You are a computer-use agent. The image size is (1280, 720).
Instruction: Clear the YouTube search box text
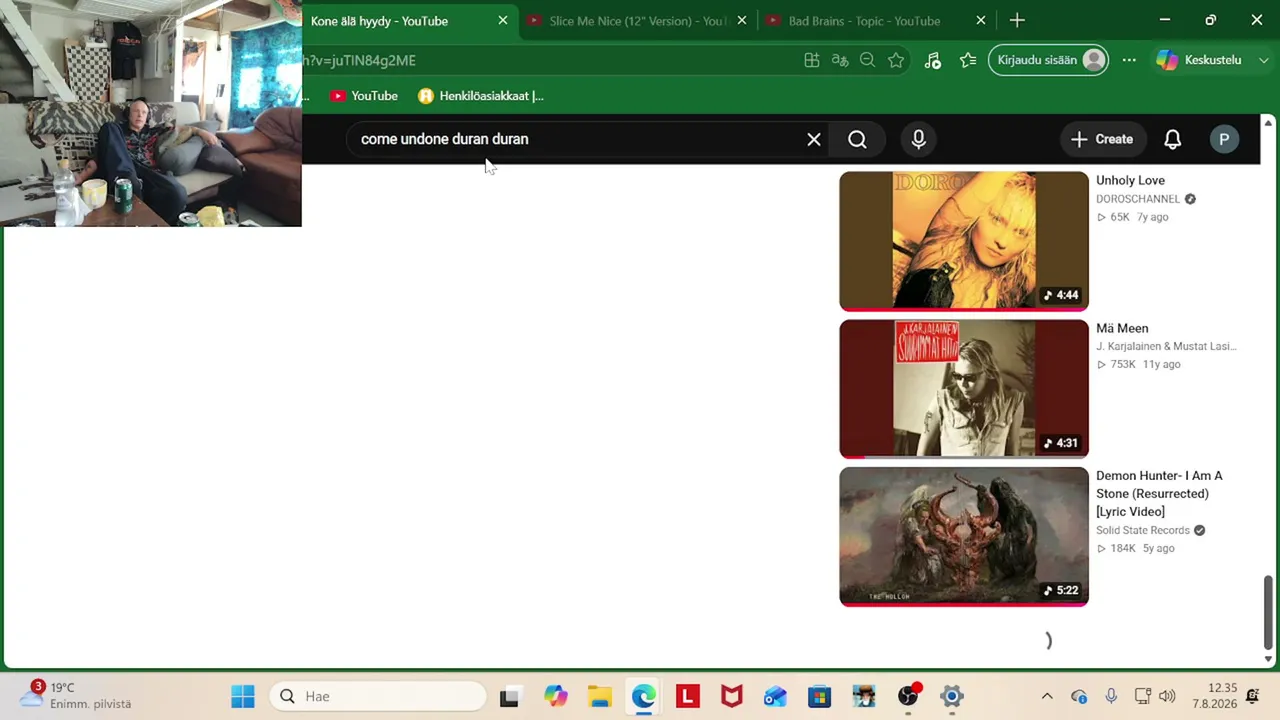coord(814,140)
